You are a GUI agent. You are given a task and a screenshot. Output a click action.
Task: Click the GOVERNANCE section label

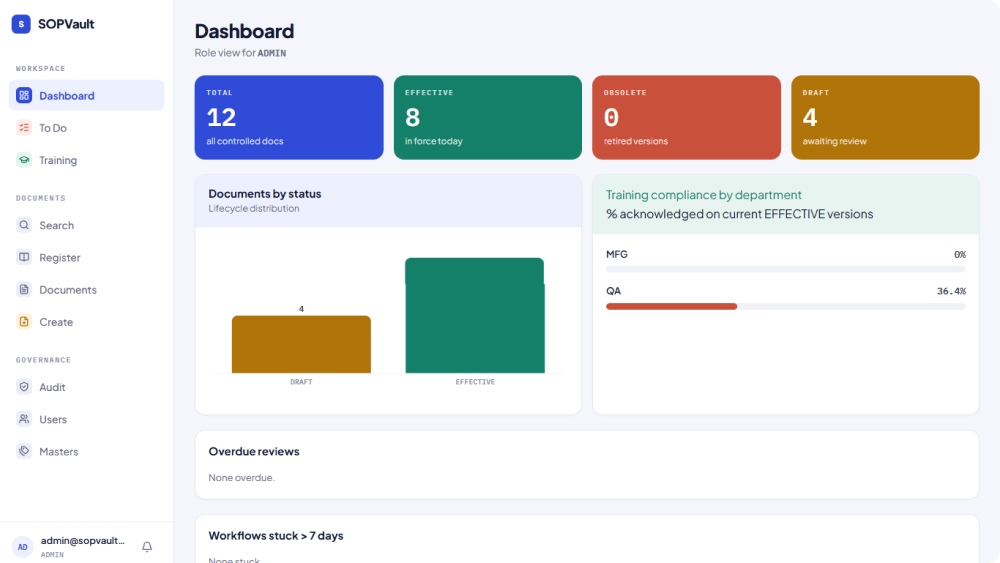43,360
